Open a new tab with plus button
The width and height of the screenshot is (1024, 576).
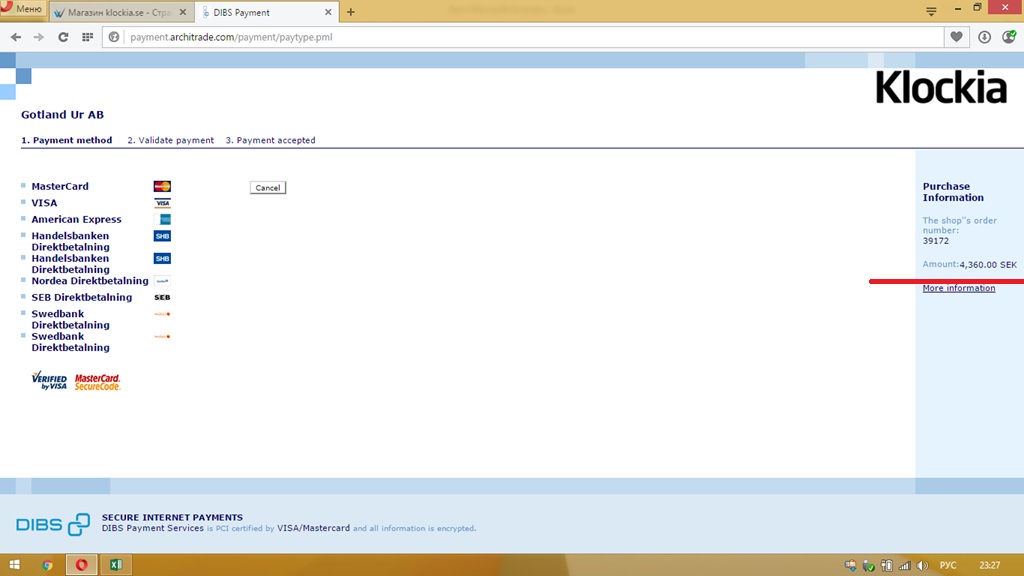pyautogui.click(x=351, y=12)
